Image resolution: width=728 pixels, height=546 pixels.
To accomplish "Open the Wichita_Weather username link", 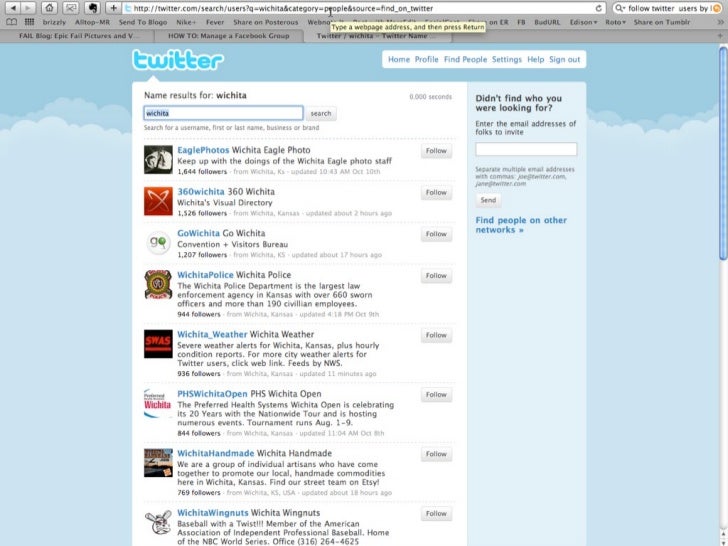I will coord(212,334).
